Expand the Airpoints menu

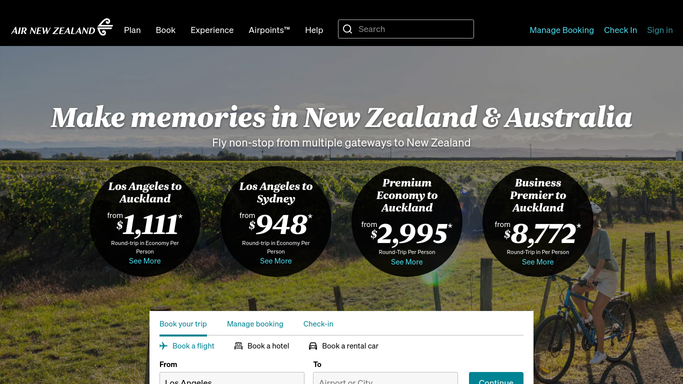[269, 30]
